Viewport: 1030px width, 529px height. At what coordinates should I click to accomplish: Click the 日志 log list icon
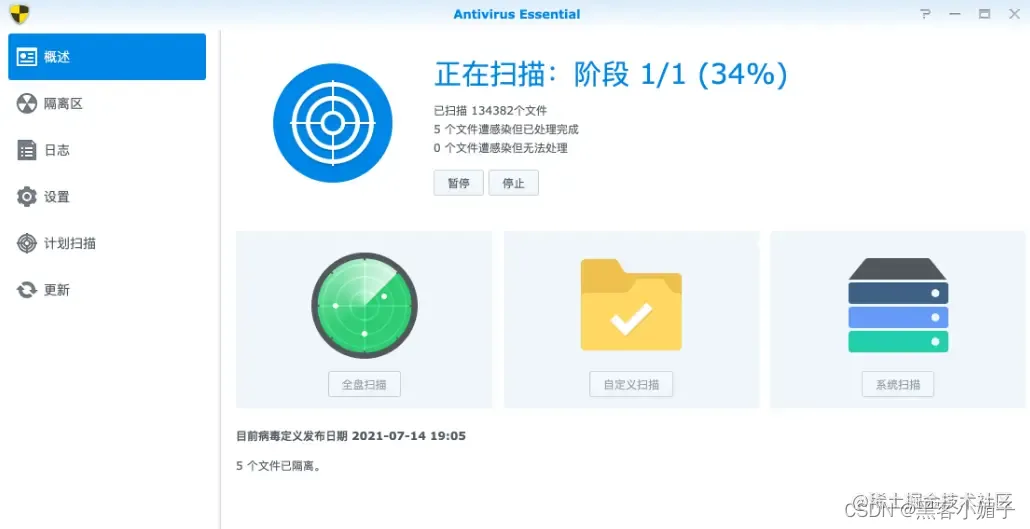point(26,150)
